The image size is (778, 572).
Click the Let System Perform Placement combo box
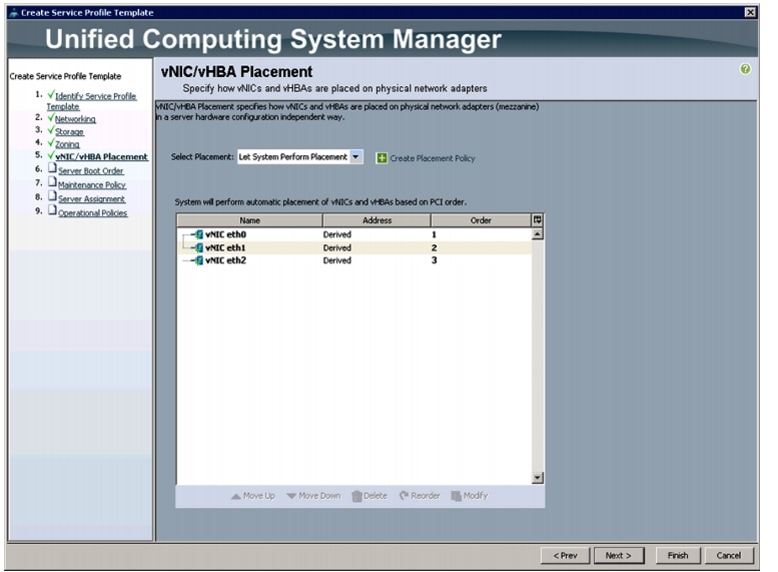[300, 157]
